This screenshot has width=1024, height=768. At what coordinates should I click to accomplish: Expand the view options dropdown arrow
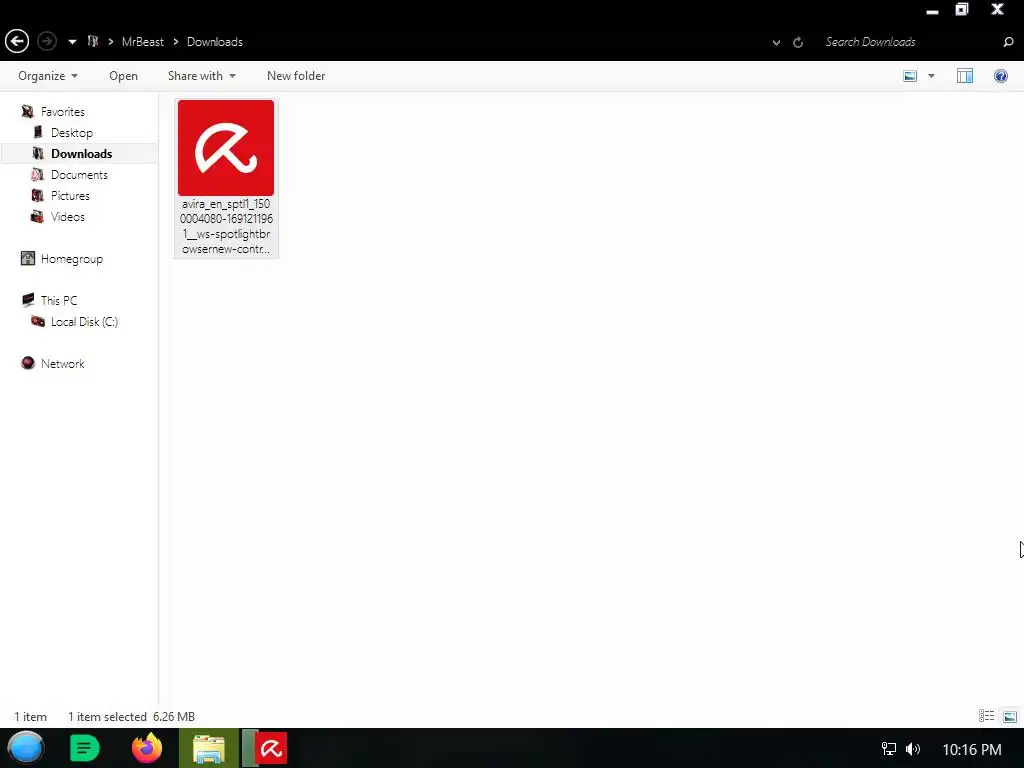(x=931, y=76)
